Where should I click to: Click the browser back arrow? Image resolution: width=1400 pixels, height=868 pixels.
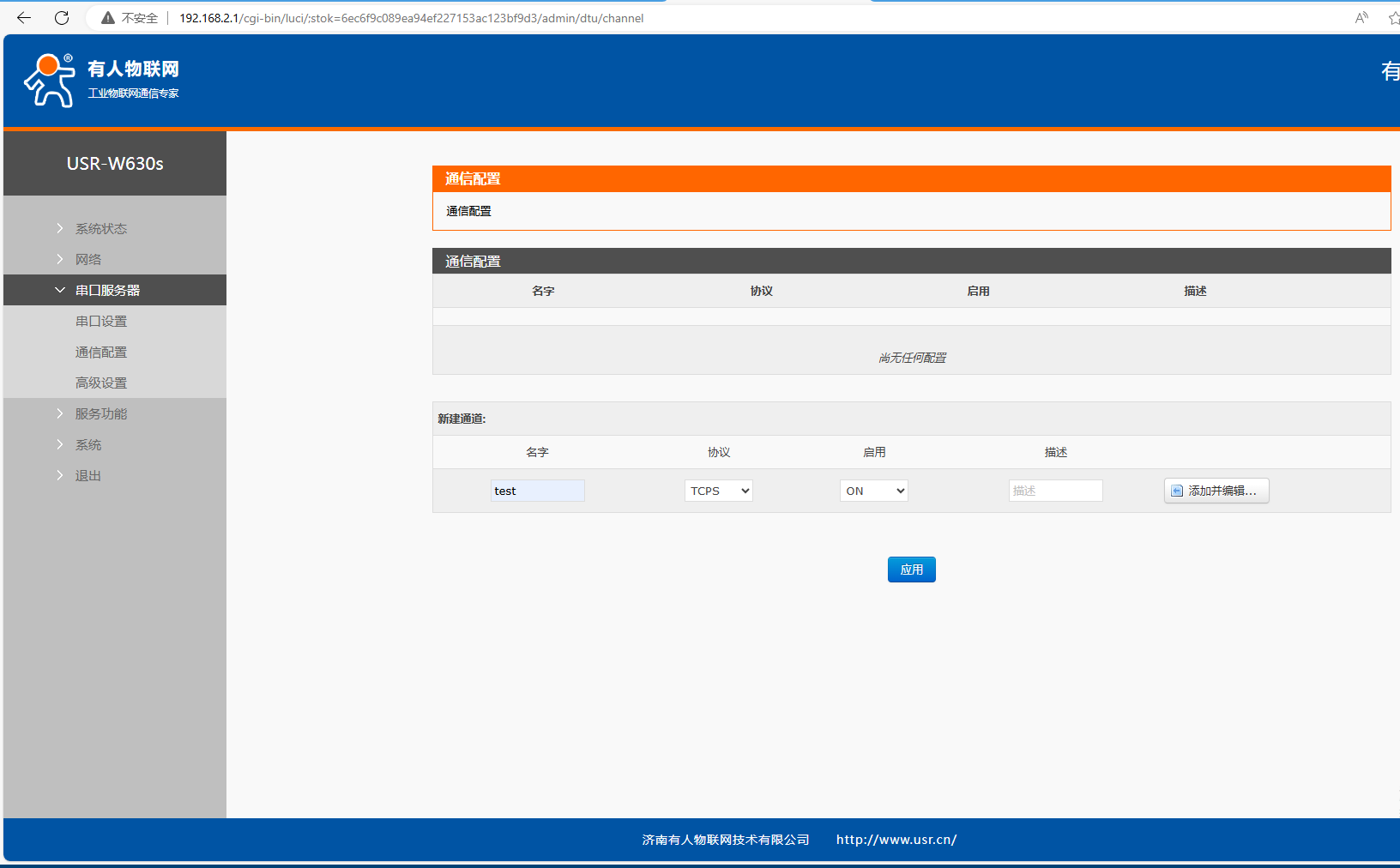(24, 18)
